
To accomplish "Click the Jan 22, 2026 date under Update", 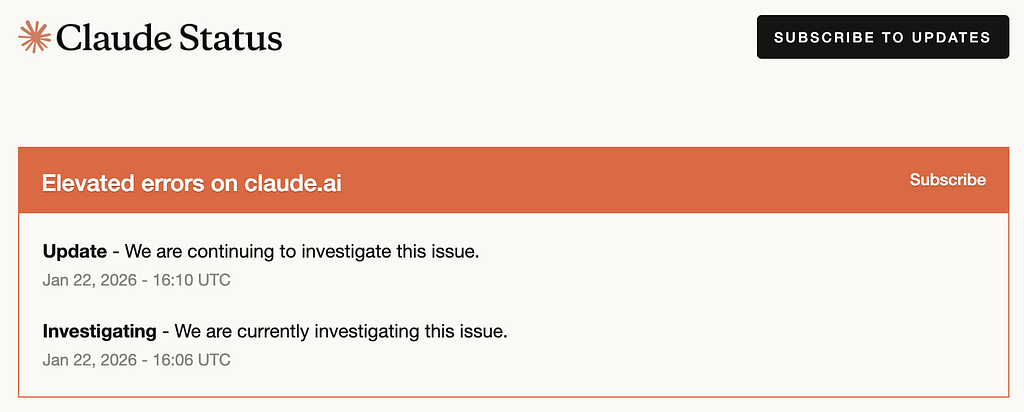I will point(90,280).
